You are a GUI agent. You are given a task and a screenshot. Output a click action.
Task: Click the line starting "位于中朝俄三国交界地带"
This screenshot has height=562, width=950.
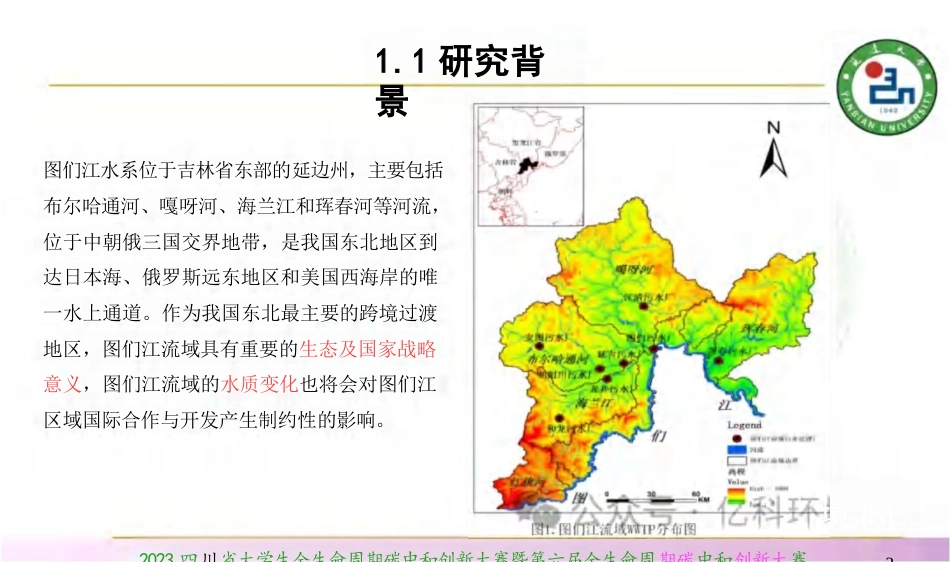(241, 242)
